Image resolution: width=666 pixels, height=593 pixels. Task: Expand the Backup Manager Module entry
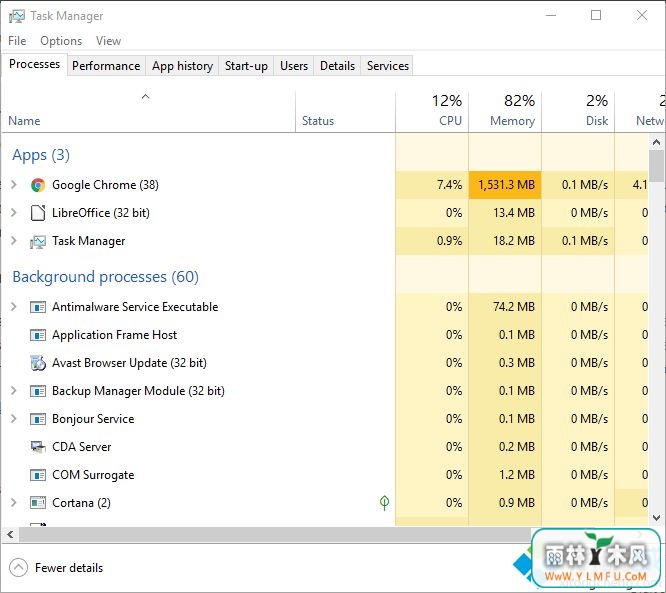[14, 391]
